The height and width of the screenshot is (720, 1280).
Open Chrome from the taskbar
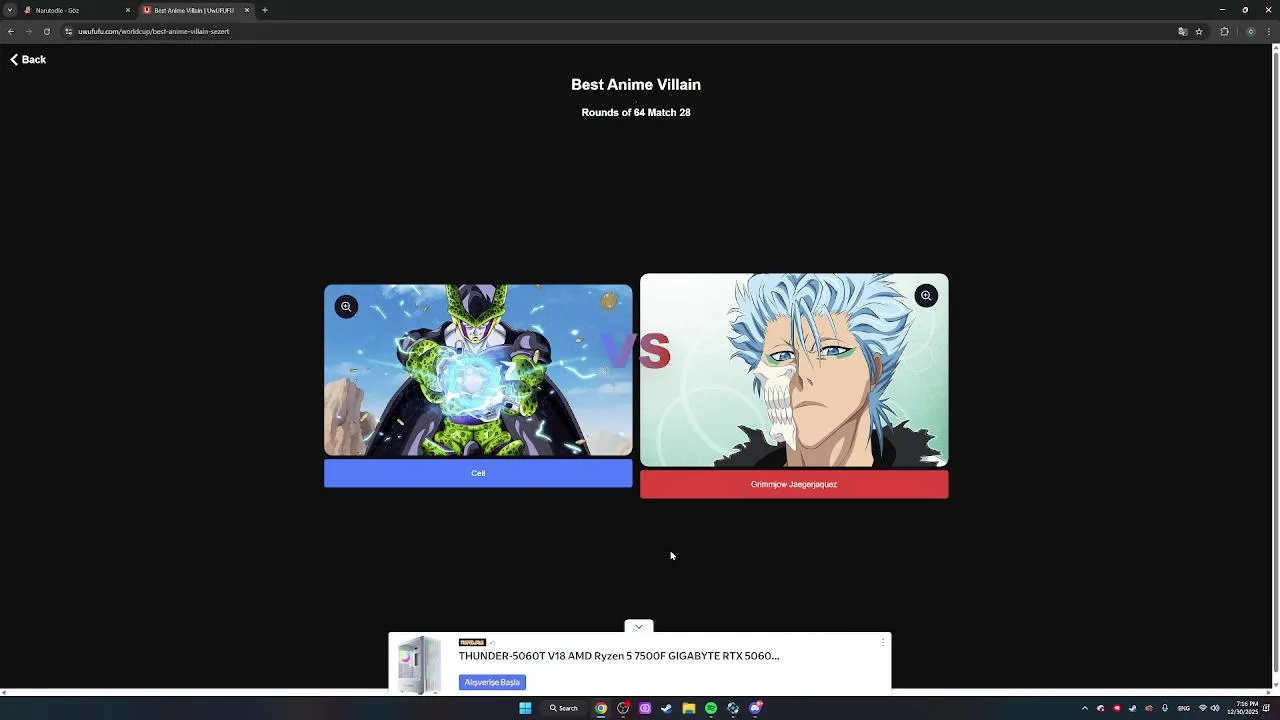tap(601, 708)
